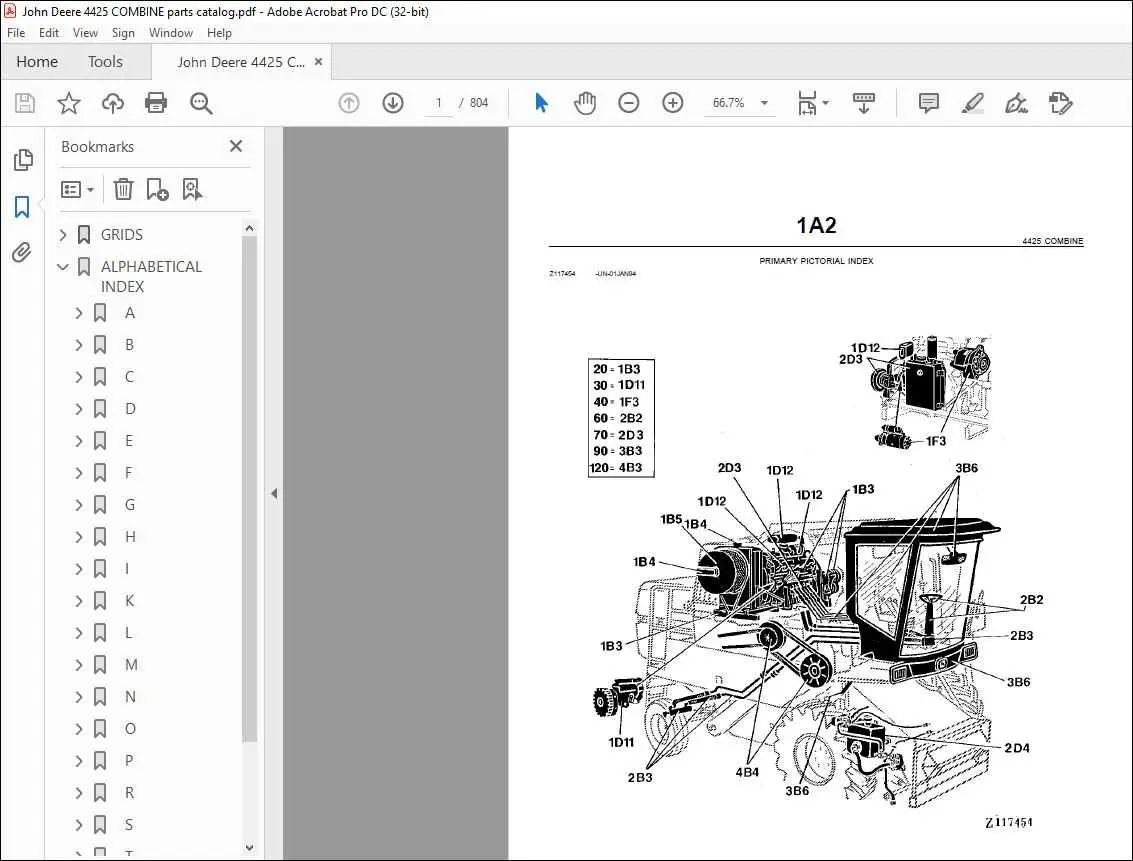Select bookmark H
The height and width of the screenshot is (861, 1133).
(x=130, y=537)
